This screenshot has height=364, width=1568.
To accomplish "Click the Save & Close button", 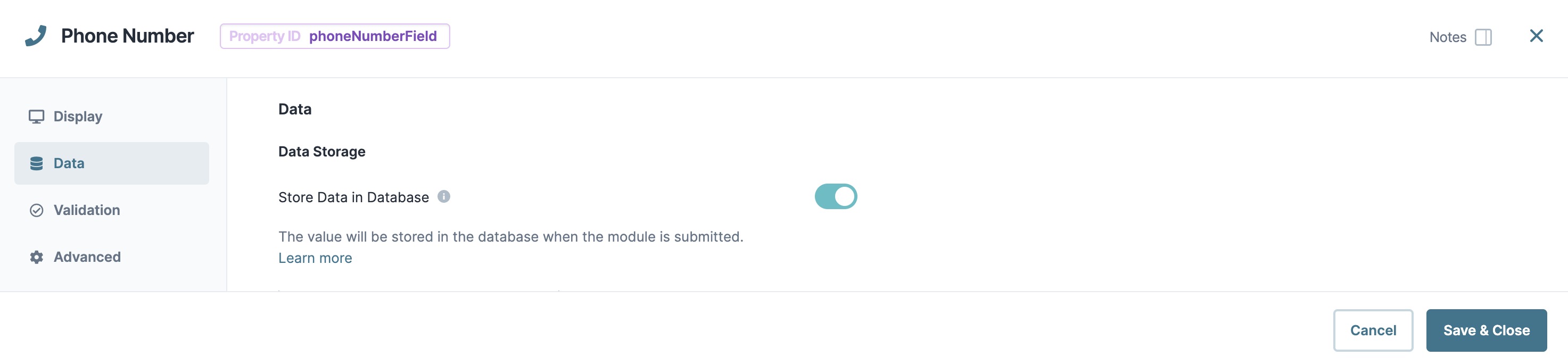I will 1486,330.
